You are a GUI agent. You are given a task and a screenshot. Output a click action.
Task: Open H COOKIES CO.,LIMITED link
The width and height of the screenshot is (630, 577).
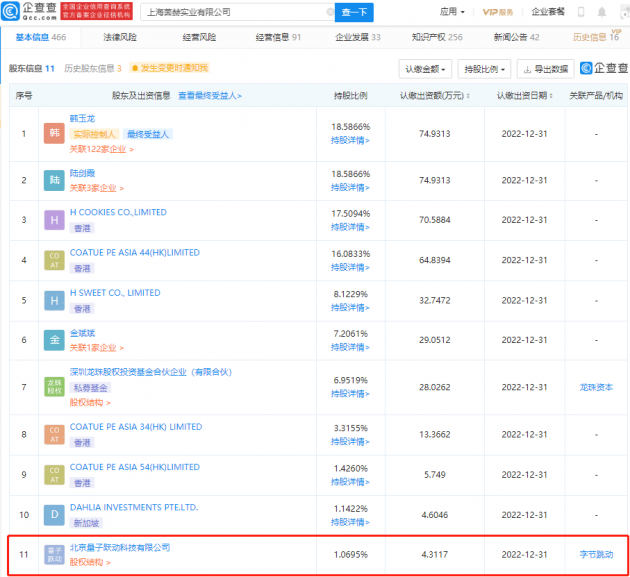pos(118,212)
